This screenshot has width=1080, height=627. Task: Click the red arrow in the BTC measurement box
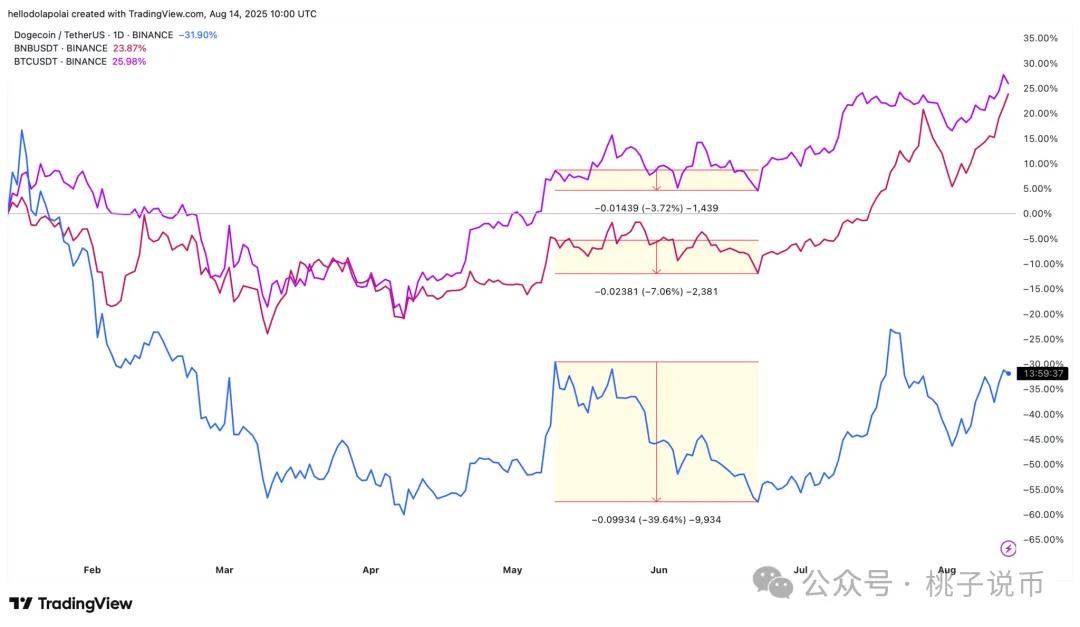pyautogui.click(x=657, y=180)
